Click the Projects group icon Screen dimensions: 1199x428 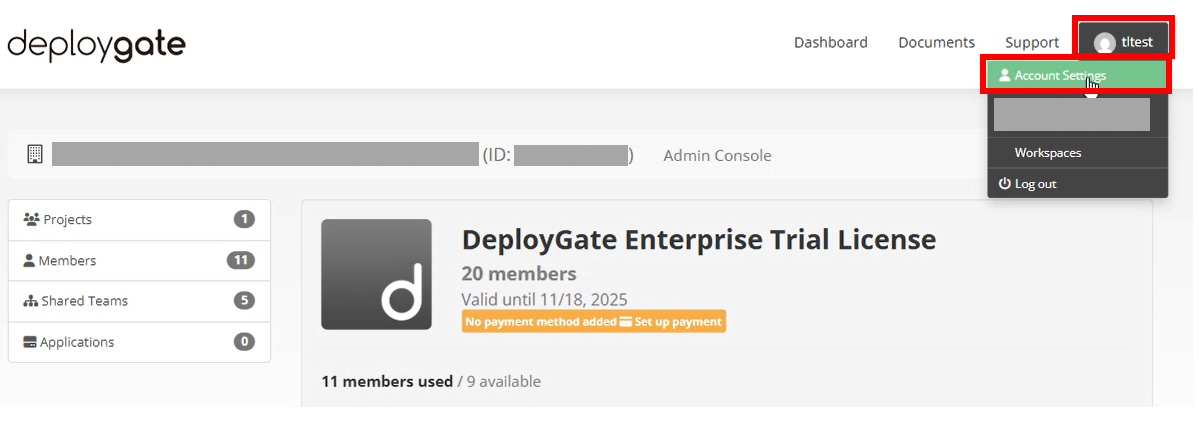coord(31,219)
